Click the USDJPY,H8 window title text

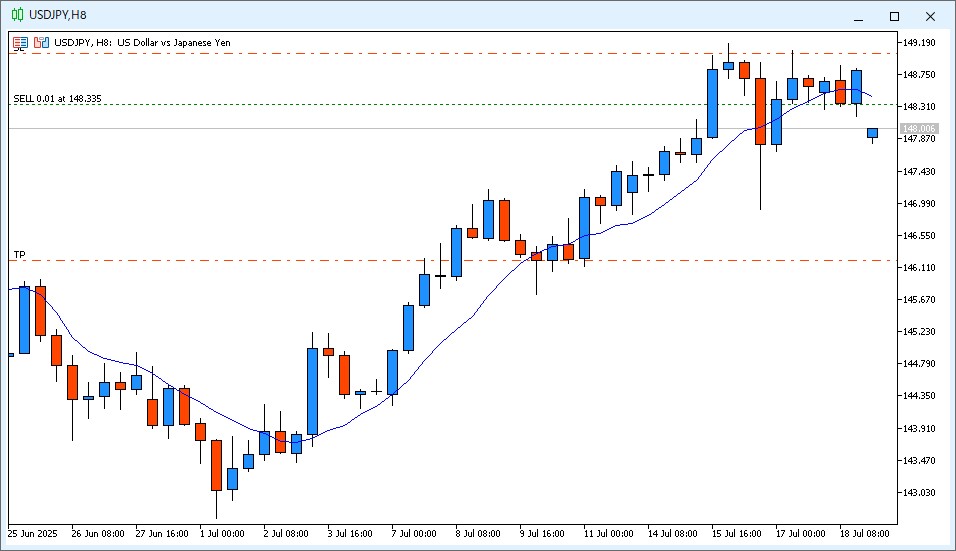58,15
